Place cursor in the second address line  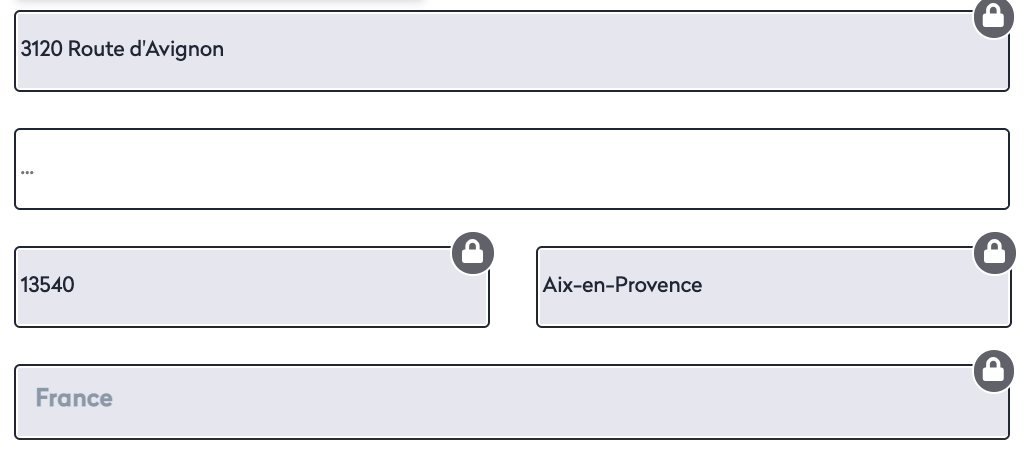(x=500, y=169)
